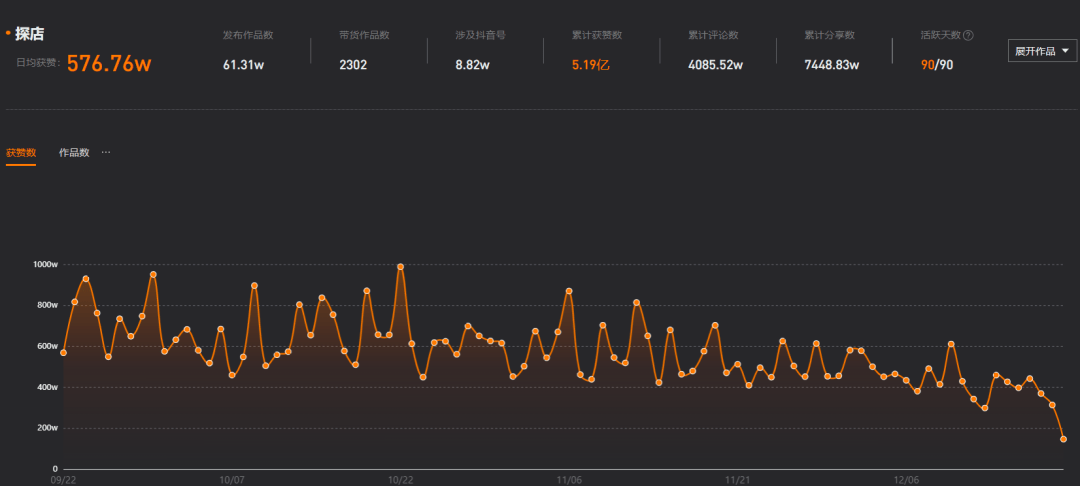Viewport: 1080px width, 486px height.
Task: Click the orange dot before 探店
Action: coord(8,33)
